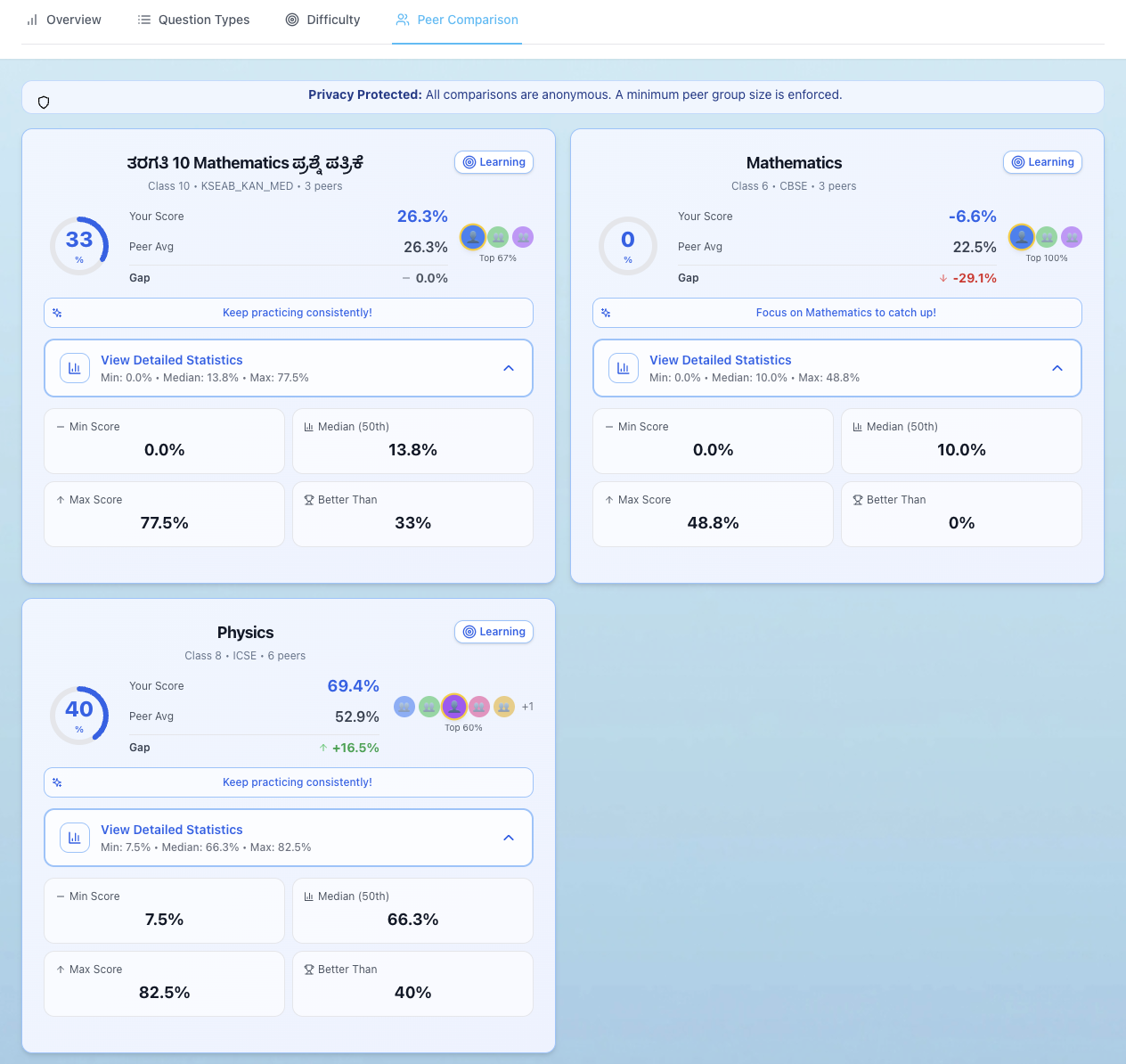1126x1064 pixels.
Task: Click Better Than 33% stat tile
Action: [x=412, y=514]
